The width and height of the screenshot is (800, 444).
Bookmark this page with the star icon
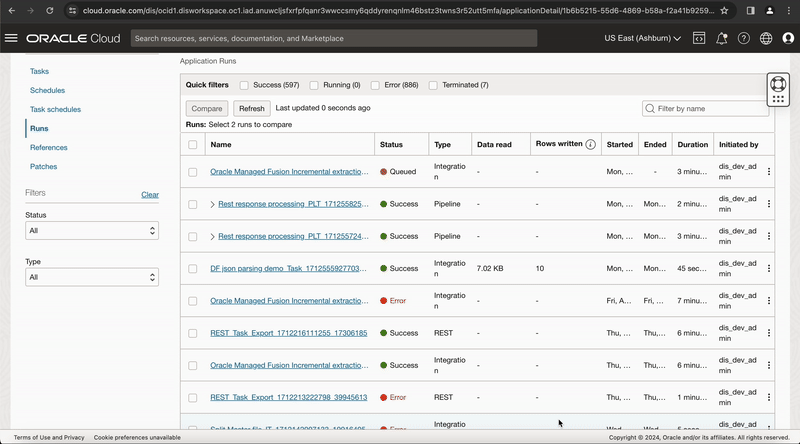tap(724, 10)
